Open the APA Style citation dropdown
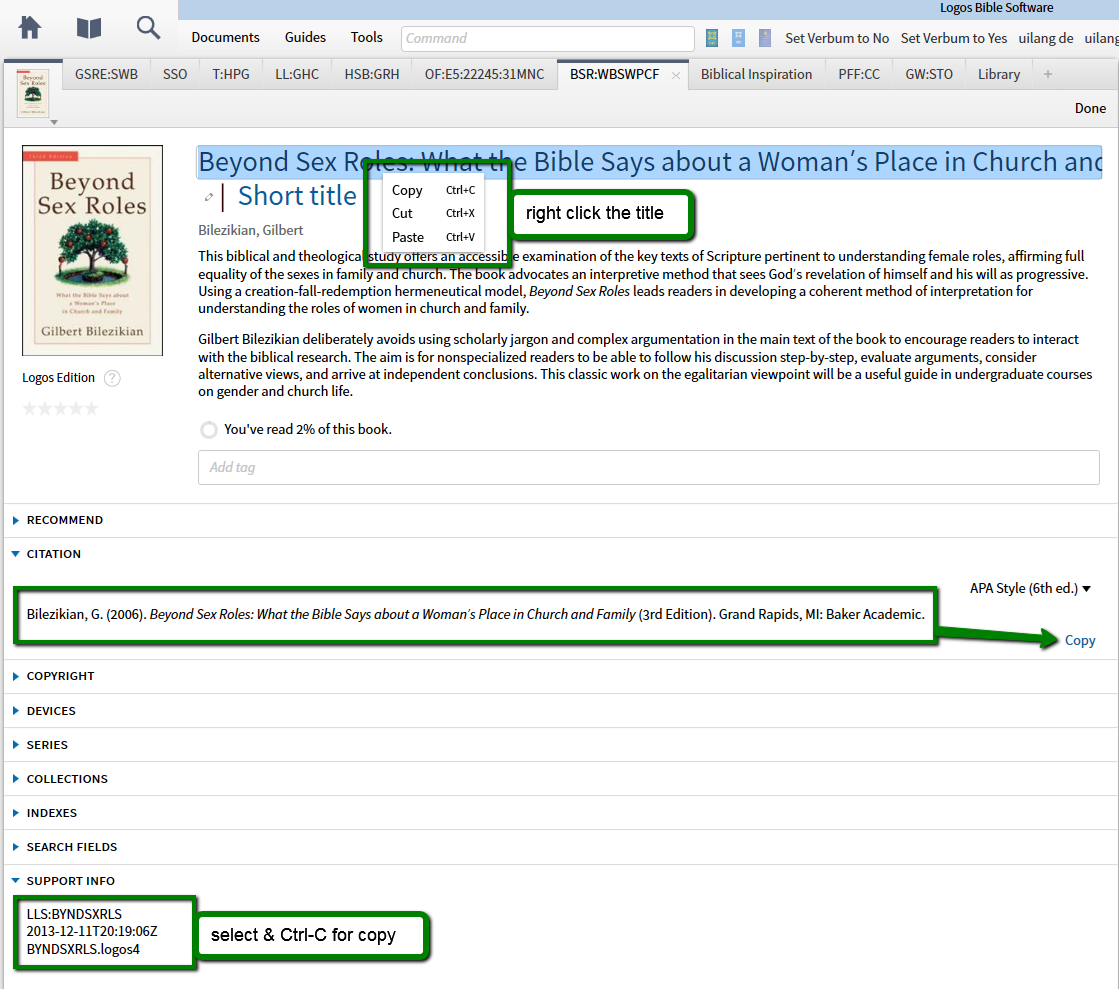 coord(1030,589)
